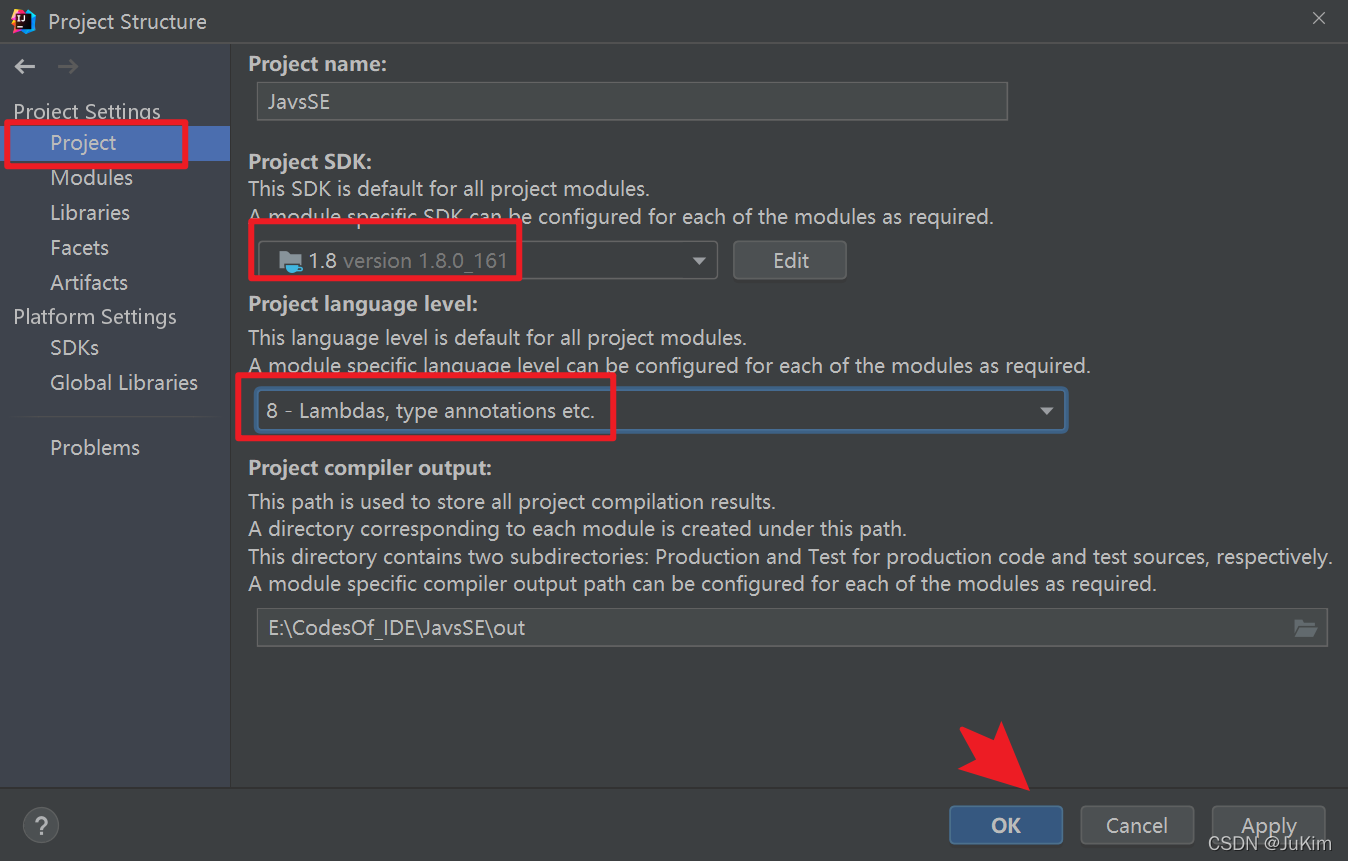1348x861 pixels.
Task: Click the IntelliJ logo in title bar
Action: 23,20
